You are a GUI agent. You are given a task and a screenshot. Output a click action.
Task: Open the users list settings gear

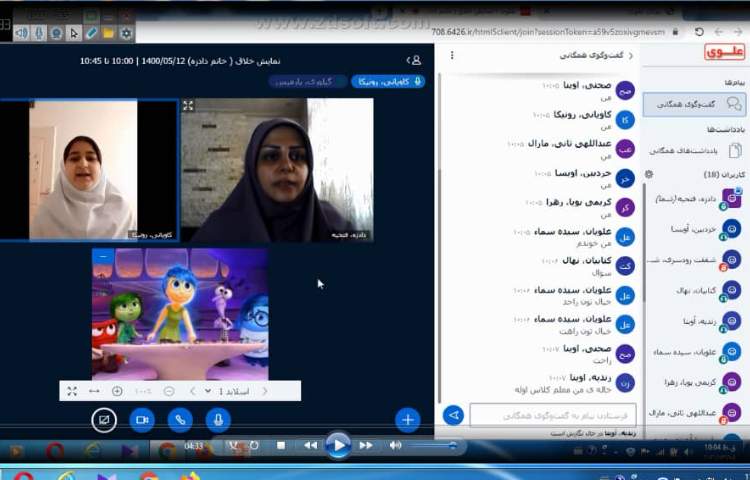pyautogui.click(x=648, y=174)
